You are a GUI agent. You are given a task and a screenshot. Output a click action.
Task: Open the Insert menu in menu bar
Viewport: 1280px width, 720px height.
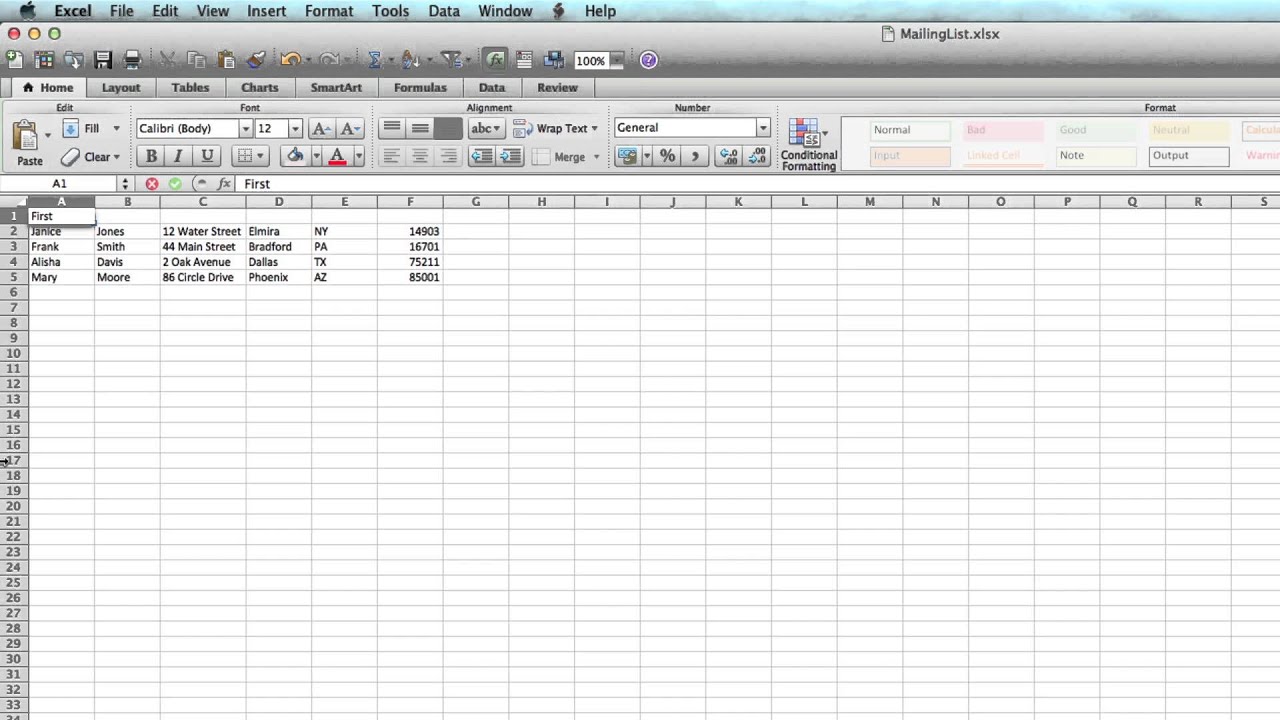click(x=266, y=11)
